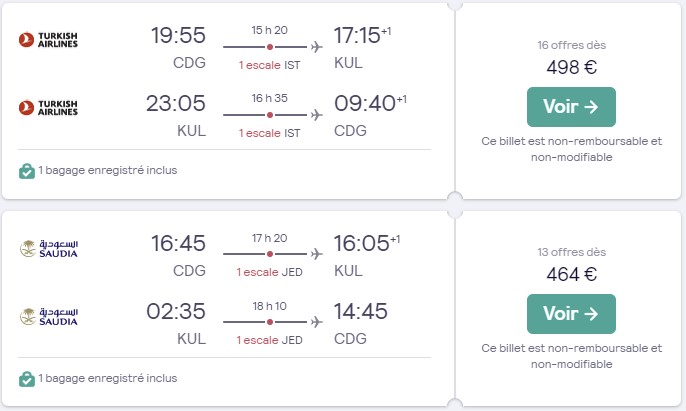Image resolution: width=686 pixels, height=411 pixels.
Task: Click Saudia logo on return 02:35 flight
Action: (49, 316)
